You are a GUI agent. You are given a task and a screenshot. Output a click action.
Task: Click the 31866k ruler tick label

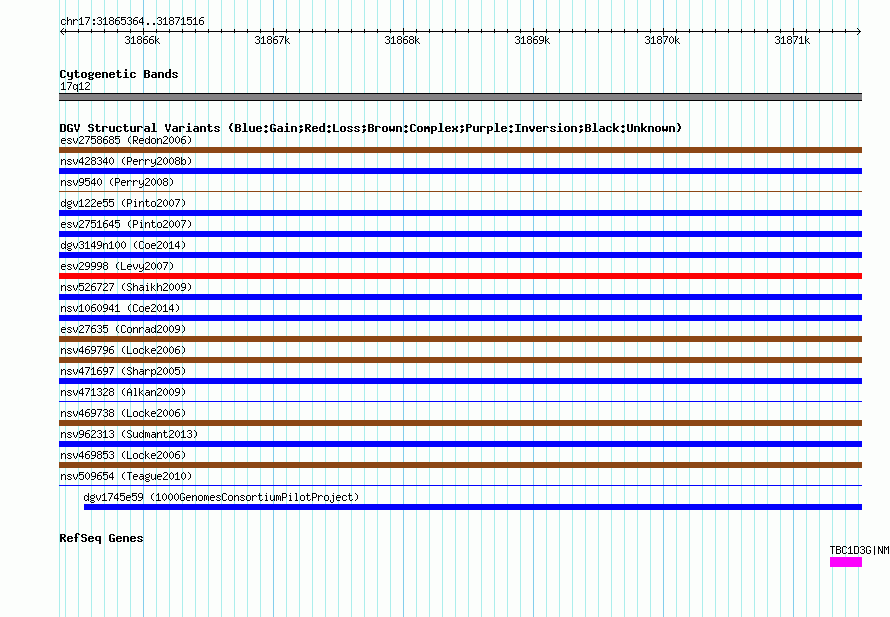pyautogui.click(x=142, y=40)
